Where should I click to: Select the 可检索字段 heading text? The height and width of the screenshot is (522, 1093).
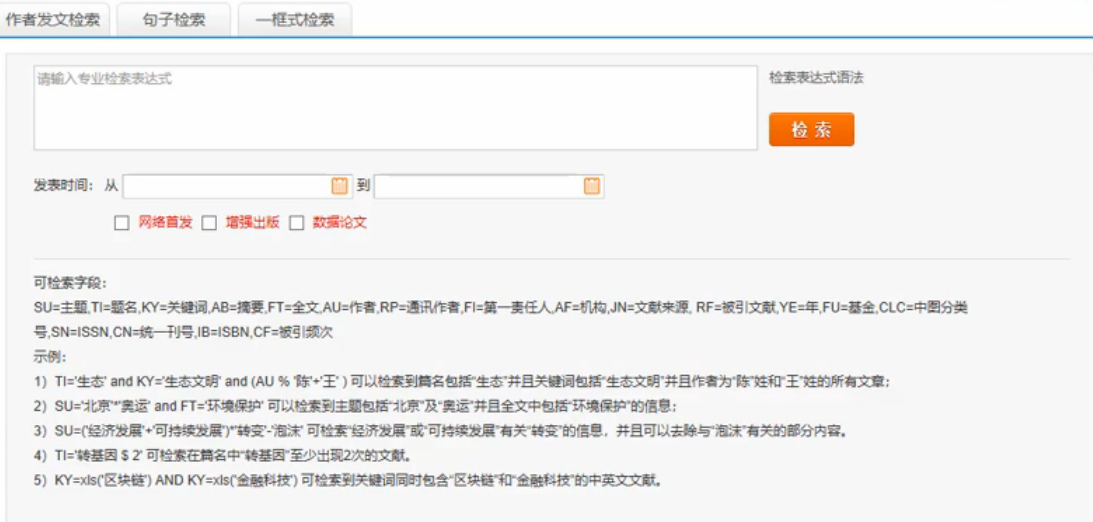point(70,283)
